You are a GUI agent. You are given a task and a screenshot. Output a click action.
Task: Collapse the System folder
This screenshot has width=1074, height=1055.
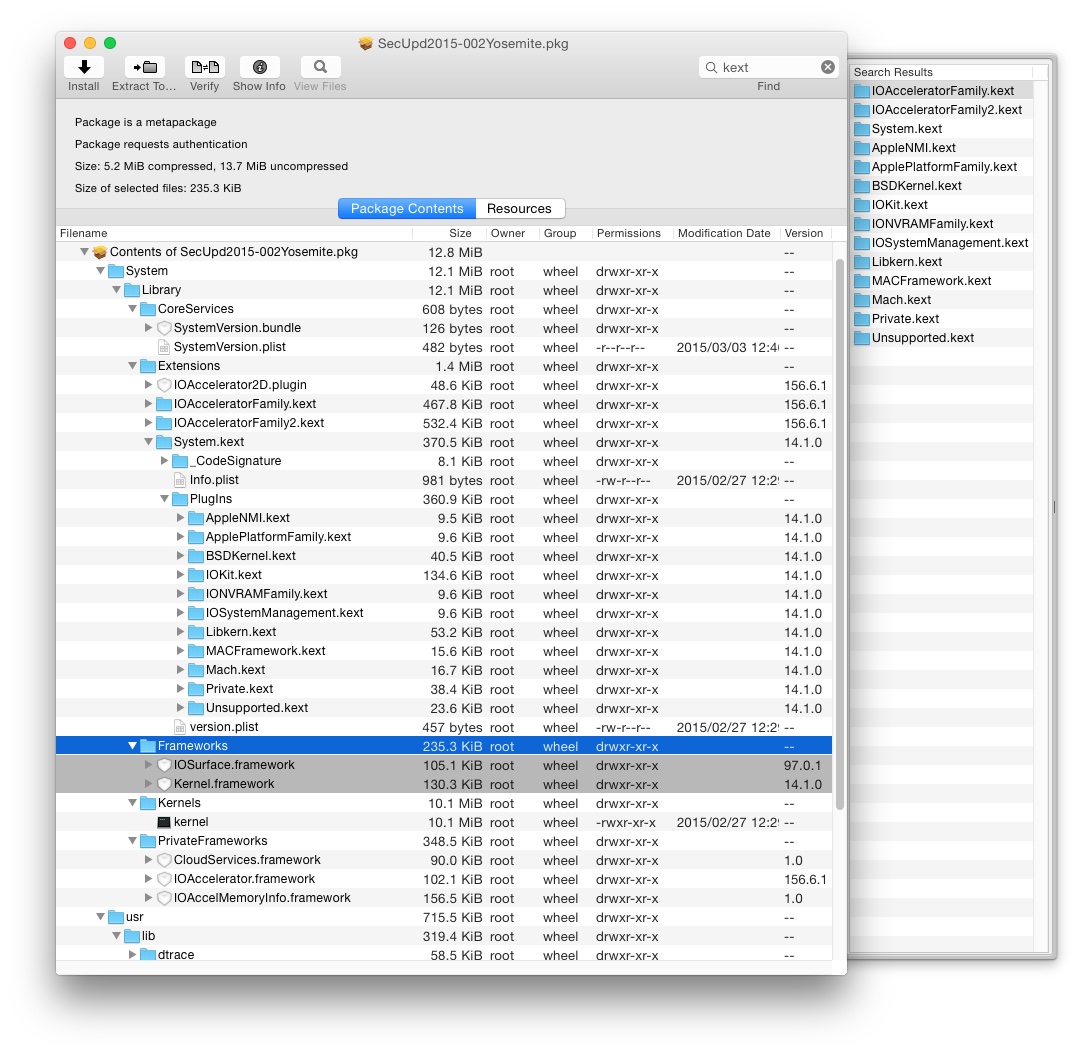coord(100,271)
